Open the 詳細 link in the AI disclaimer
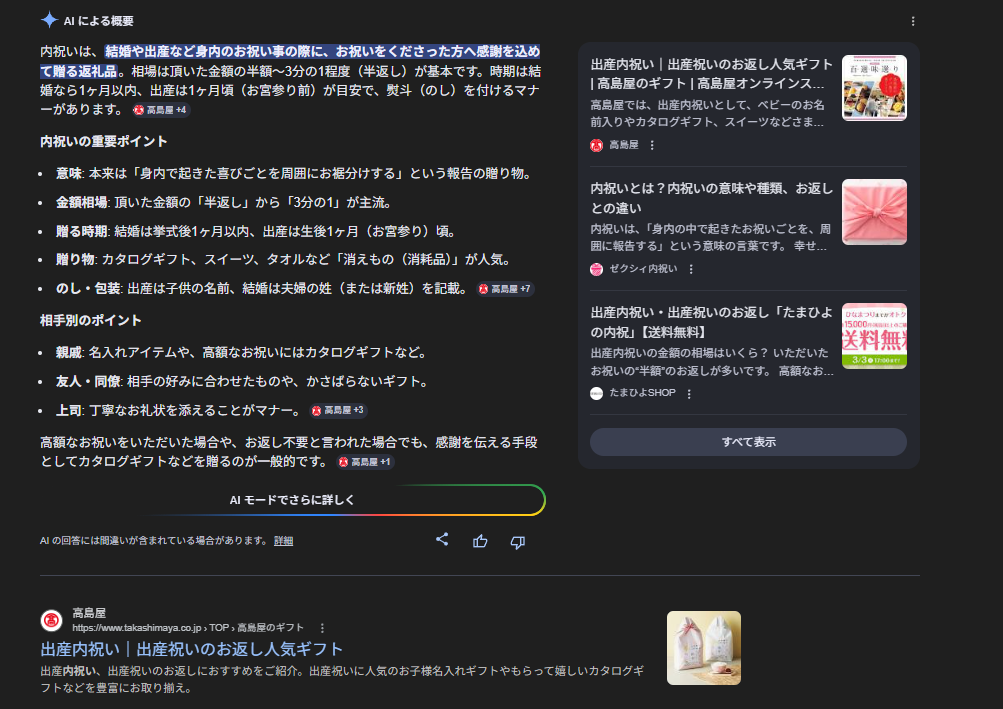This screenshot has height=709, width=1003. tap(284, 541)
